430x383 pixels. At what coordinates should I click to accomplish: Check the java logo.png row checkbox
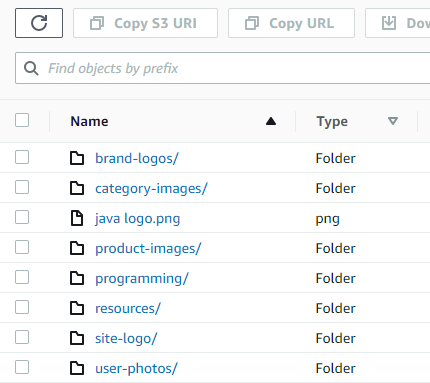(22, 217)
